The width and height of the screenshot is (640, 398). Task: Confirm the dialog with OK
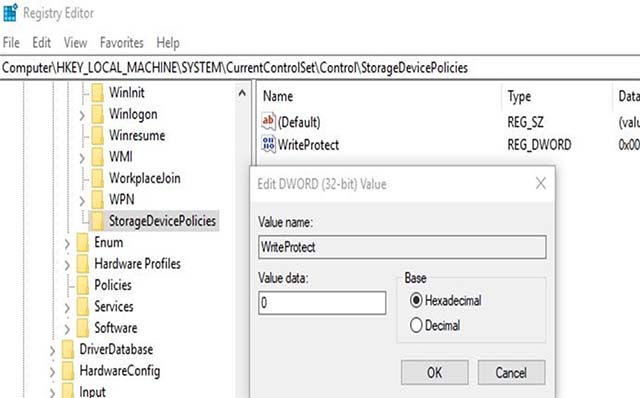435,372
